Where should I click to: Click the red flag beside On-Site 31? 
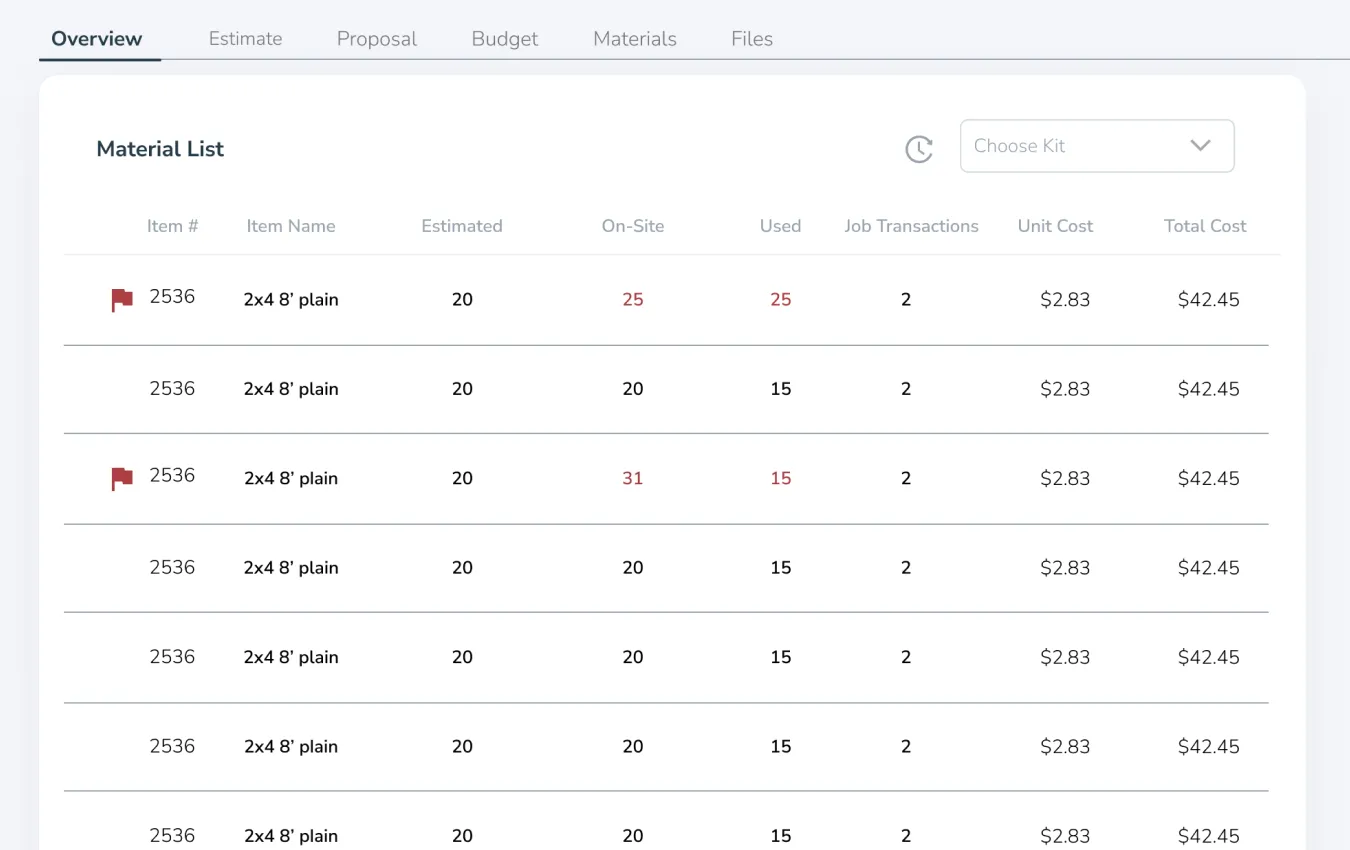pos(122,479)
